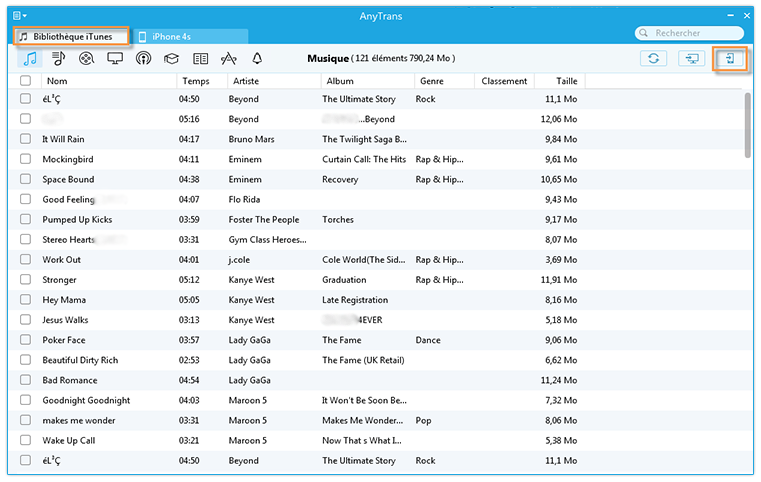
Task: Click the vertical scrollbar thumb
Action: point(747,125)
